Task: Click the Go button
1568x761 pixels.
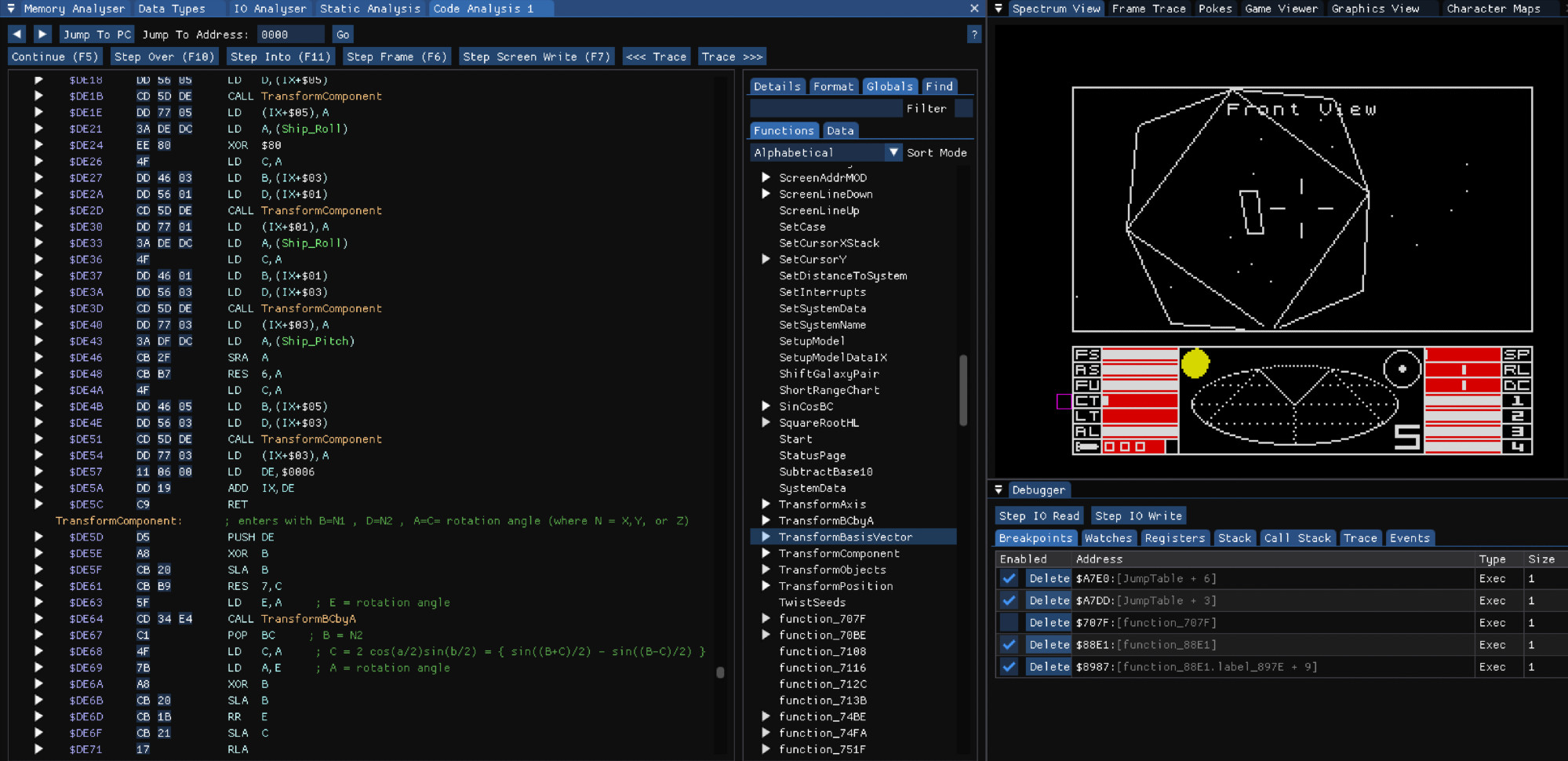Action: (x=343, y=35)
